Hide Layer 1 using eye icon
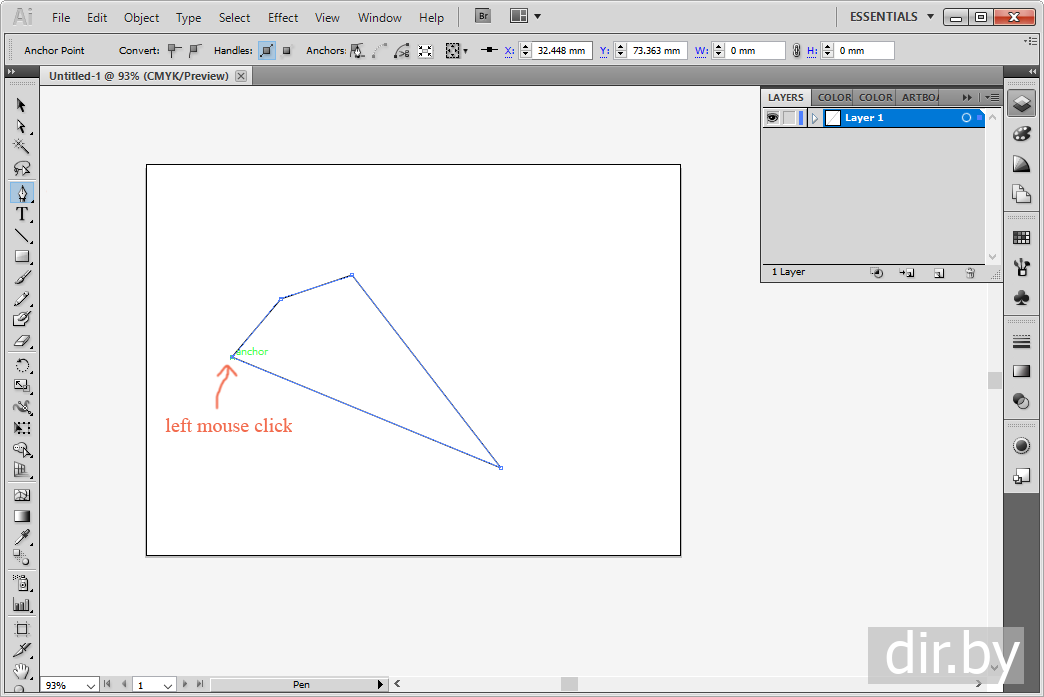 (x=772, y=118)
